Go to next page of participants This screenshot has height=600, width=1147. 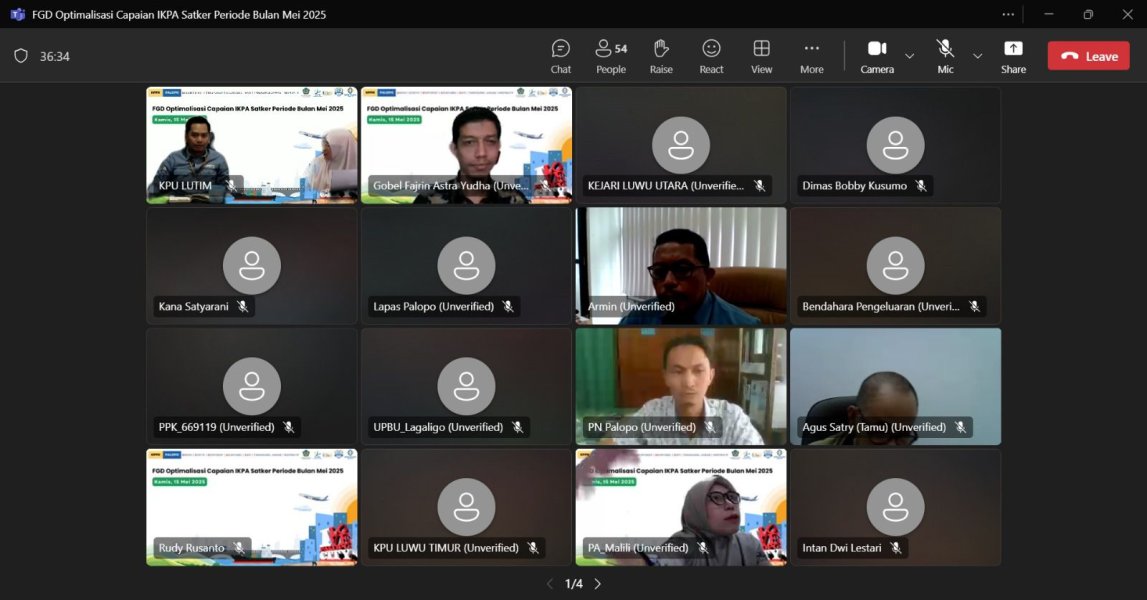coord(598,584)
